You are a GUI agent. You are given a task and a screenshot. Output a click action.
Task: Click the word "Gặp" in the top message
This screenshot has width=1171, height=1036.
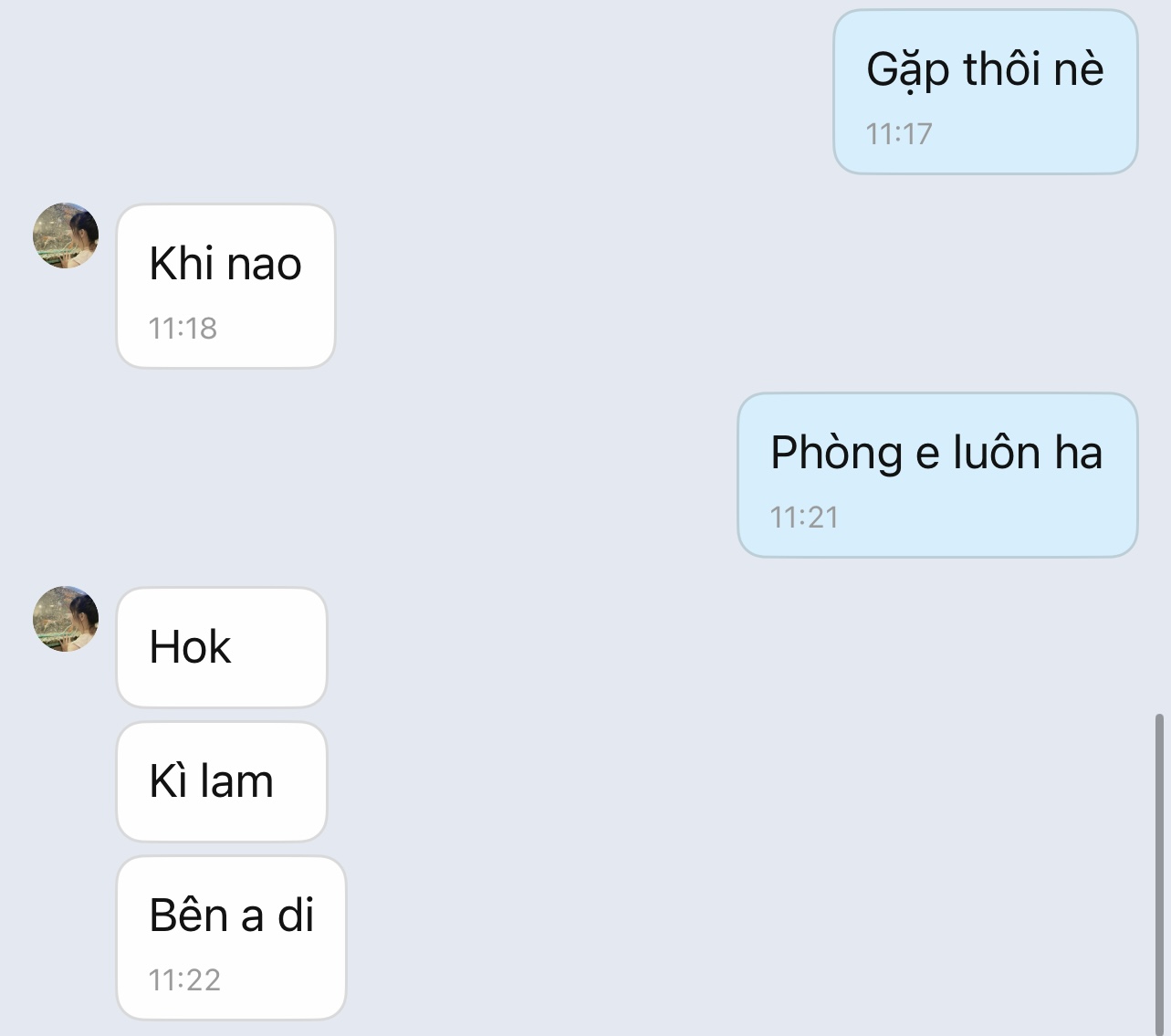pos(895,70)
